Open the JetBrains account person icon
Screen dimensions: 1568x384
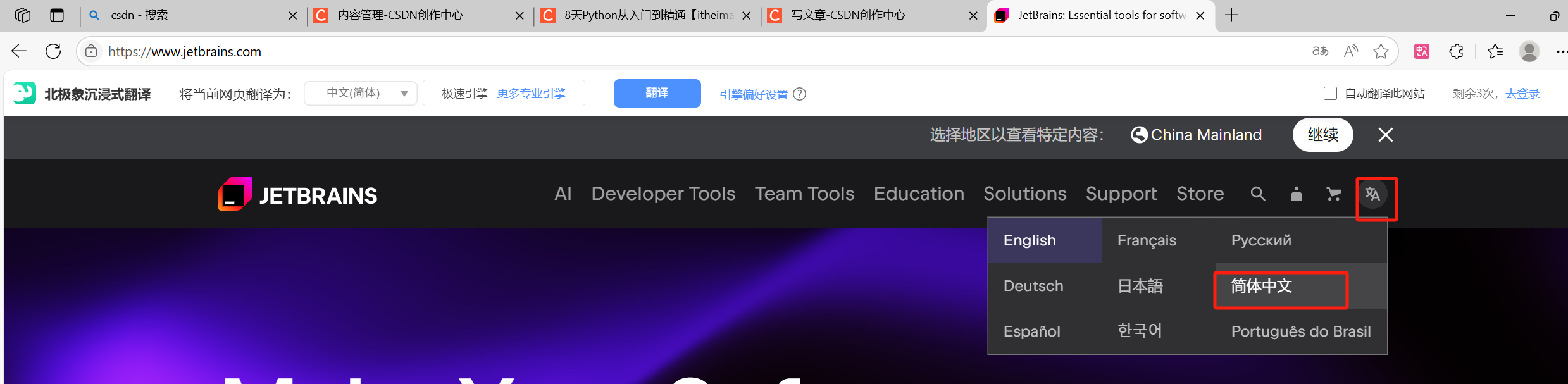point(1297,194)
